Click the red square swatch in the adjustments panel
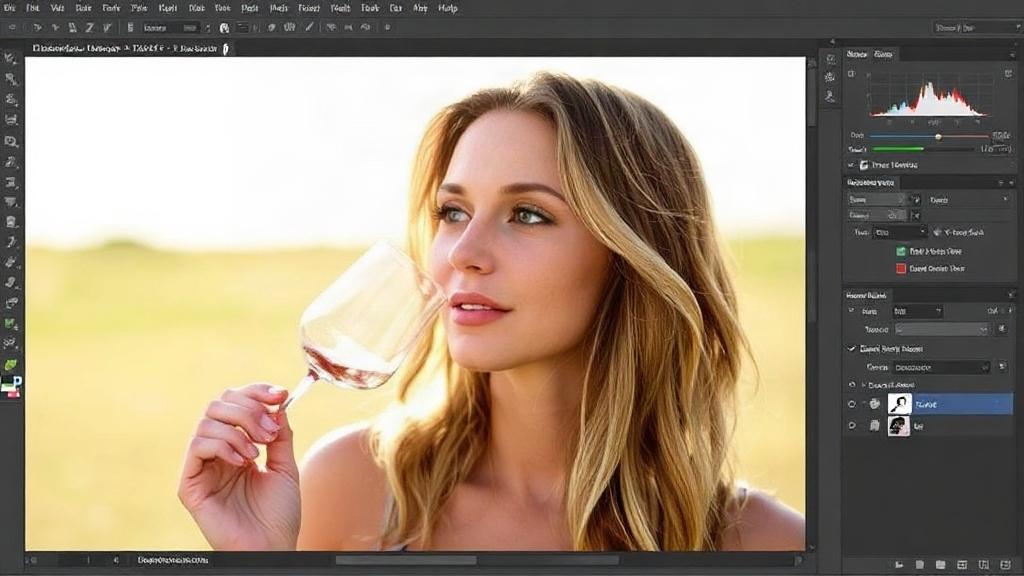Image resolution: width=1024 pixels, height=576 pixels. pyautogui.click(x=901, y=268)
